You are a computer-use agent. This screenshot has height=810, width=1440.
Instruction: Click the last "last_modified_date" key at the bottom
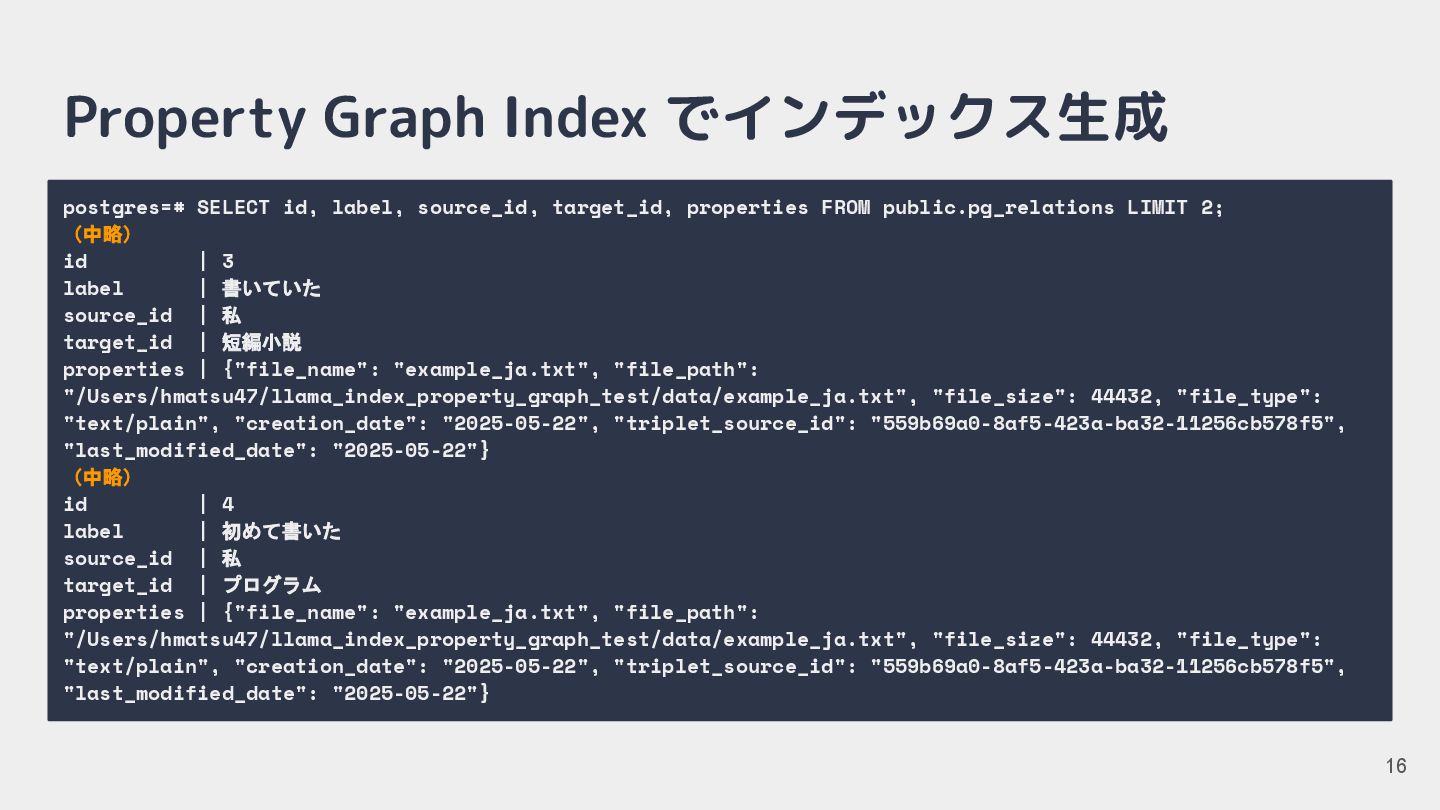[x=185, y=693]
